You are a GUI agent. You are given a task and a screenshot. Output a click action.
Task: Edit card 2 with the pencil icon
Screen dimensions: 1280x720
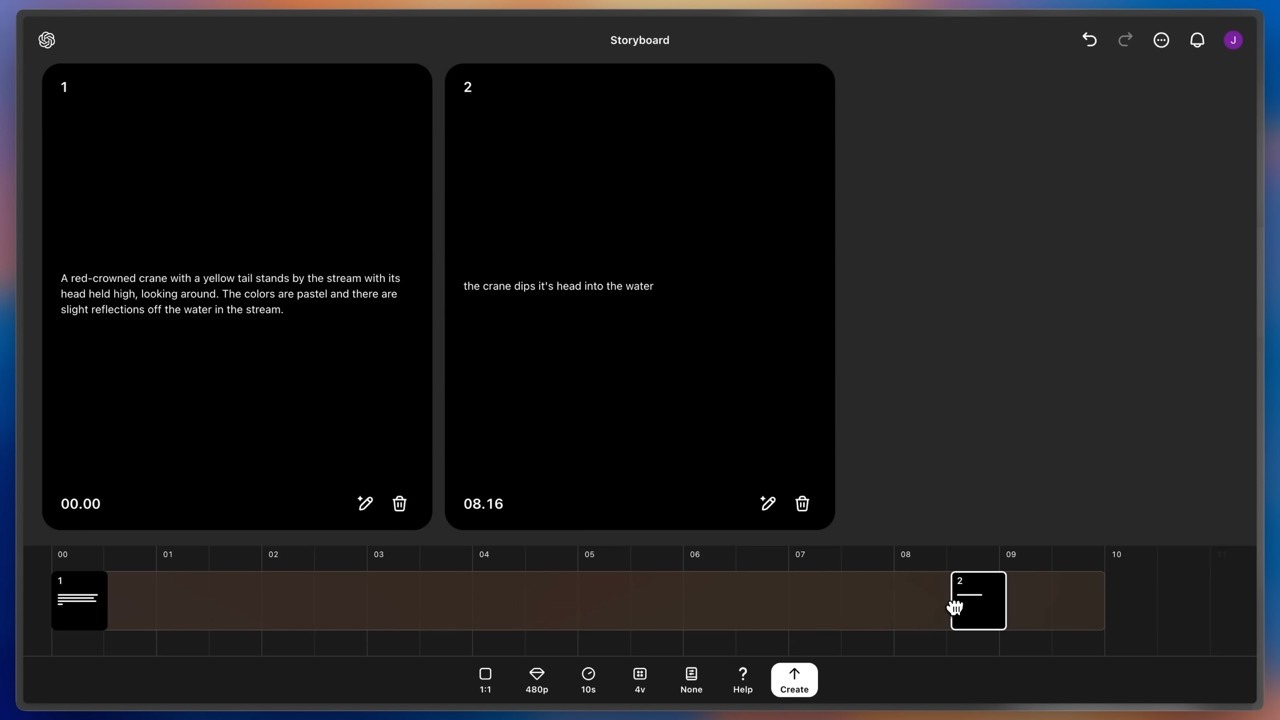click(x=768, y=504)
